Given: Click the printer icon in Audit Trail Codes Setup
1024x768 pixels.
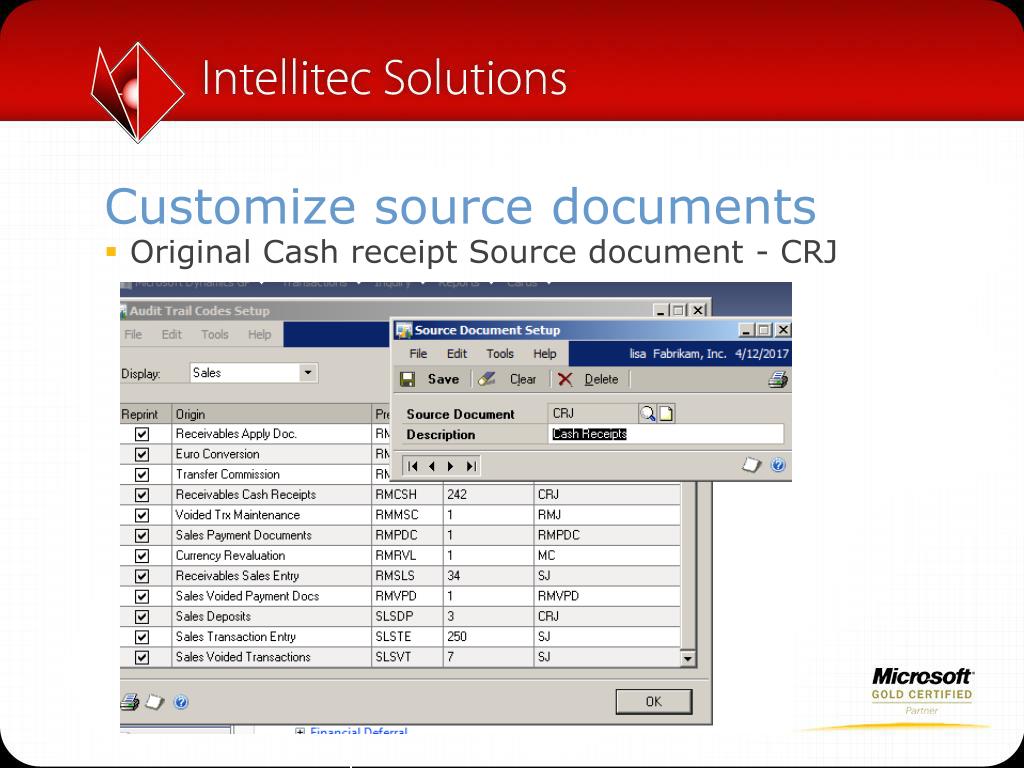Looking at the screenshot, I should click(130, 702).
